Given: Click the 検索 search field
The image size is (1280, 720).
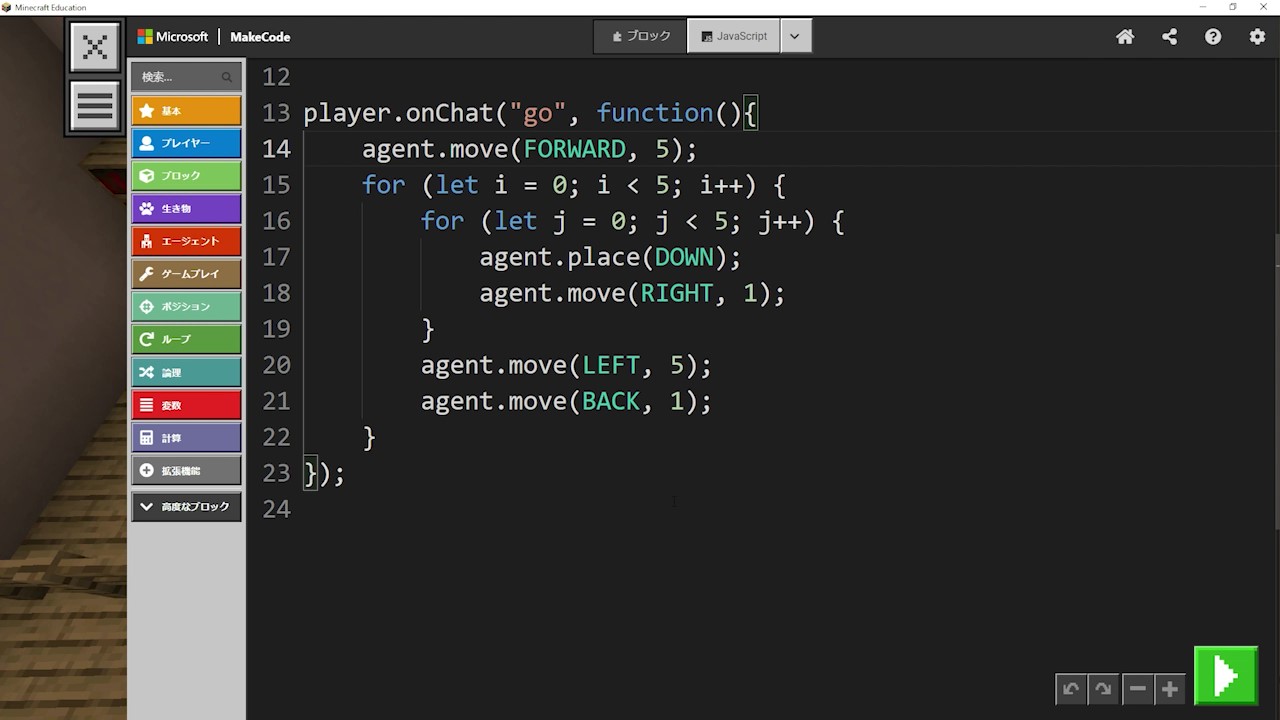Looking at the screenshot, I should click(x=180, y=77).
